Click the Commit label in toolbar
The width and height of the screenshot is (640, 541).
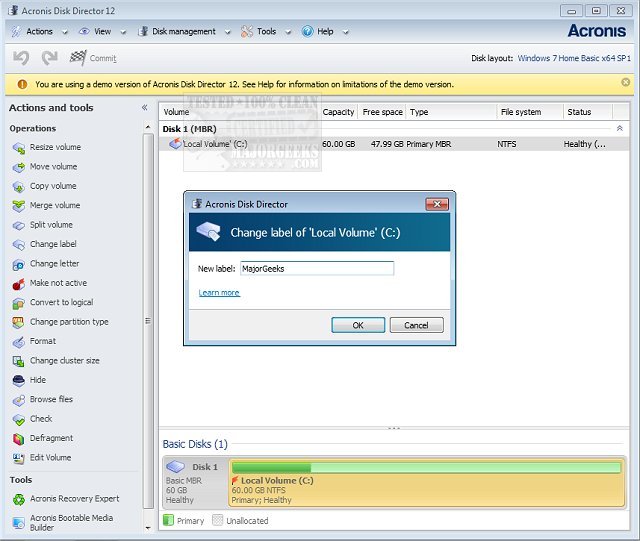coord(103,58)
